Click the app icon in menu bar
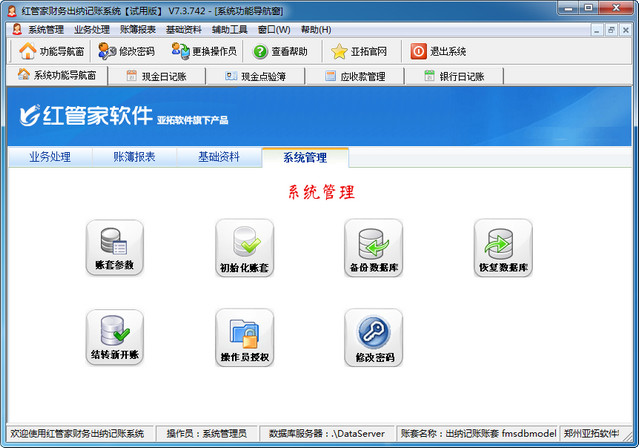Image resolution: width=639 pixels, height=448 pixels. point(17,29)
